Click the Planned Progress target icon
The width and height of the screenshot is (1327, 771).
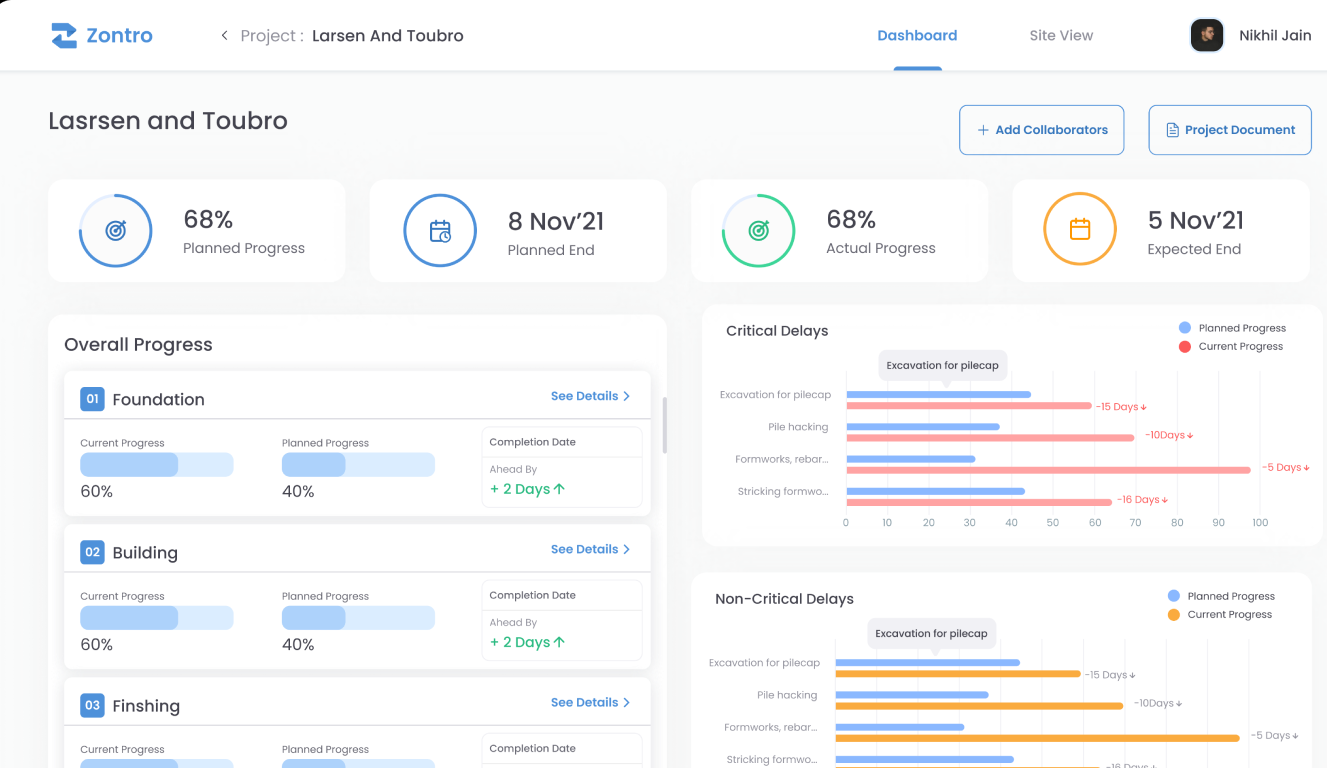116,231
